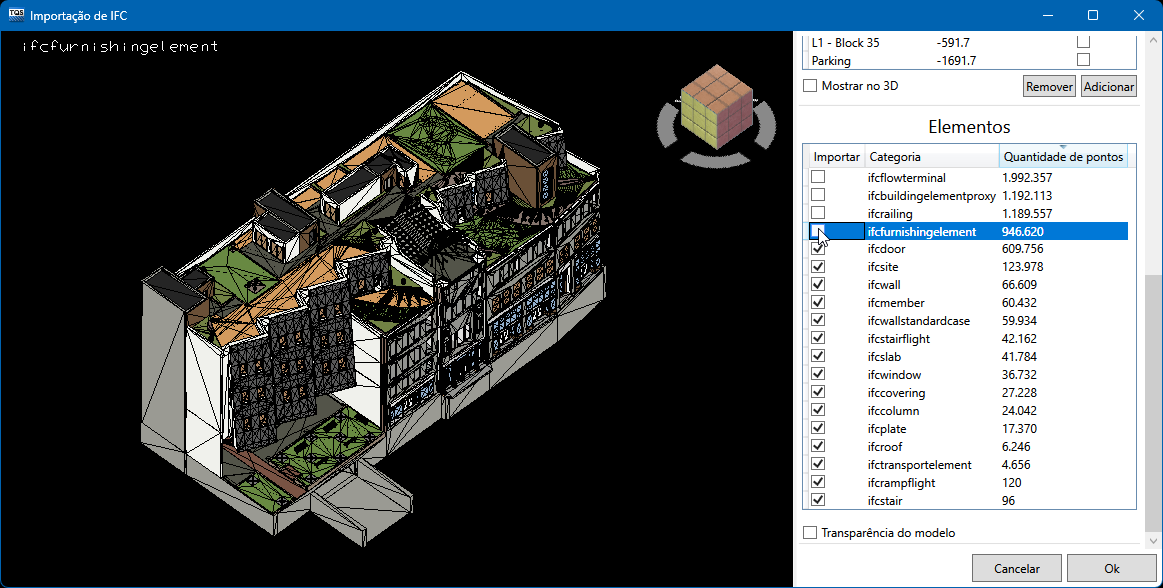
Task: Click Cancelar to abort import
Action: [1016, 568]
